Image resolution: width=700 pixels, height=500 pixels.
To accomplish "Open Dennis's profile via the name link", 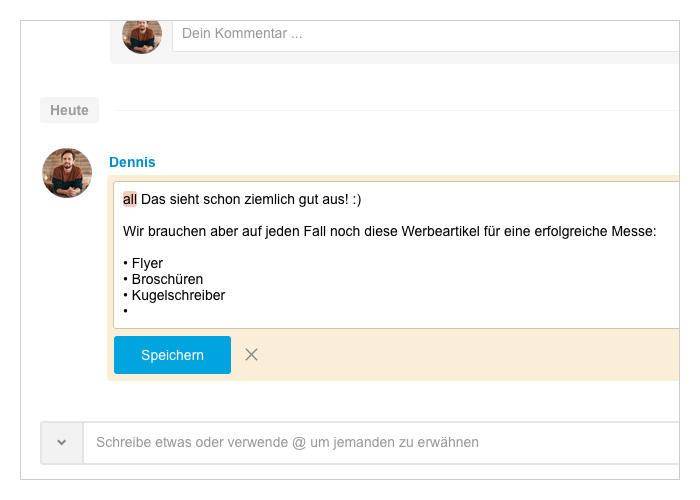I will (132, 162).
